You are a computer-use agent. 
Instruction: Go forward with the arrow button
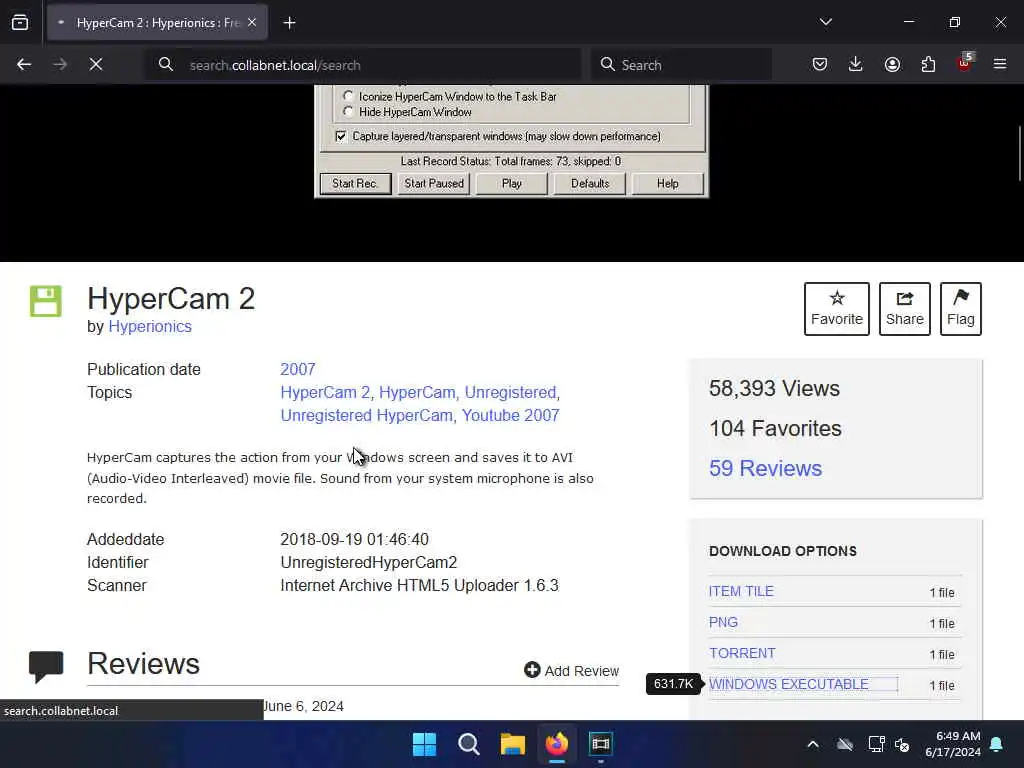(x=59, y=65)
